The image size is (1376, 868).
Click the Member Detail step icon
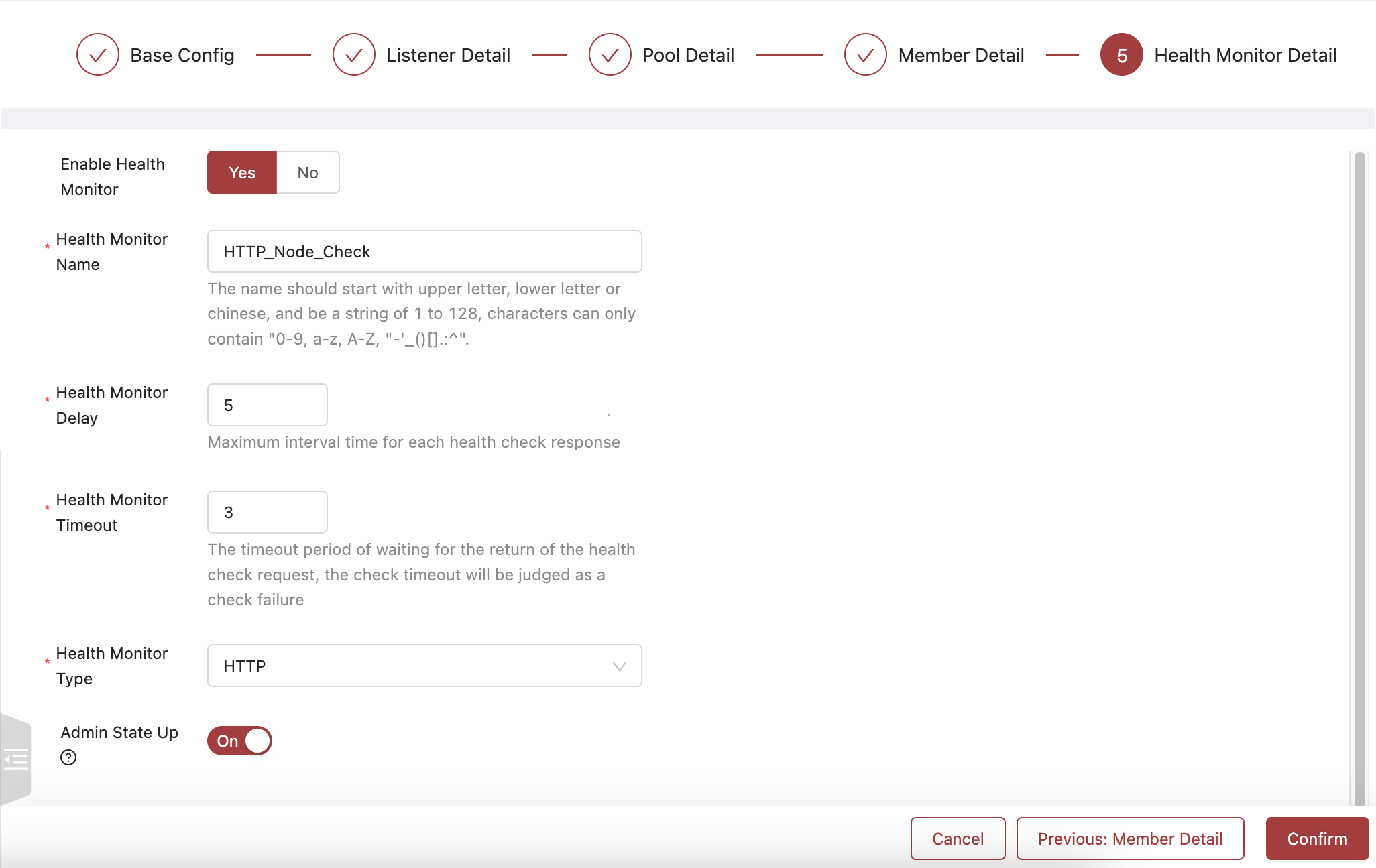tap(865, 55)
